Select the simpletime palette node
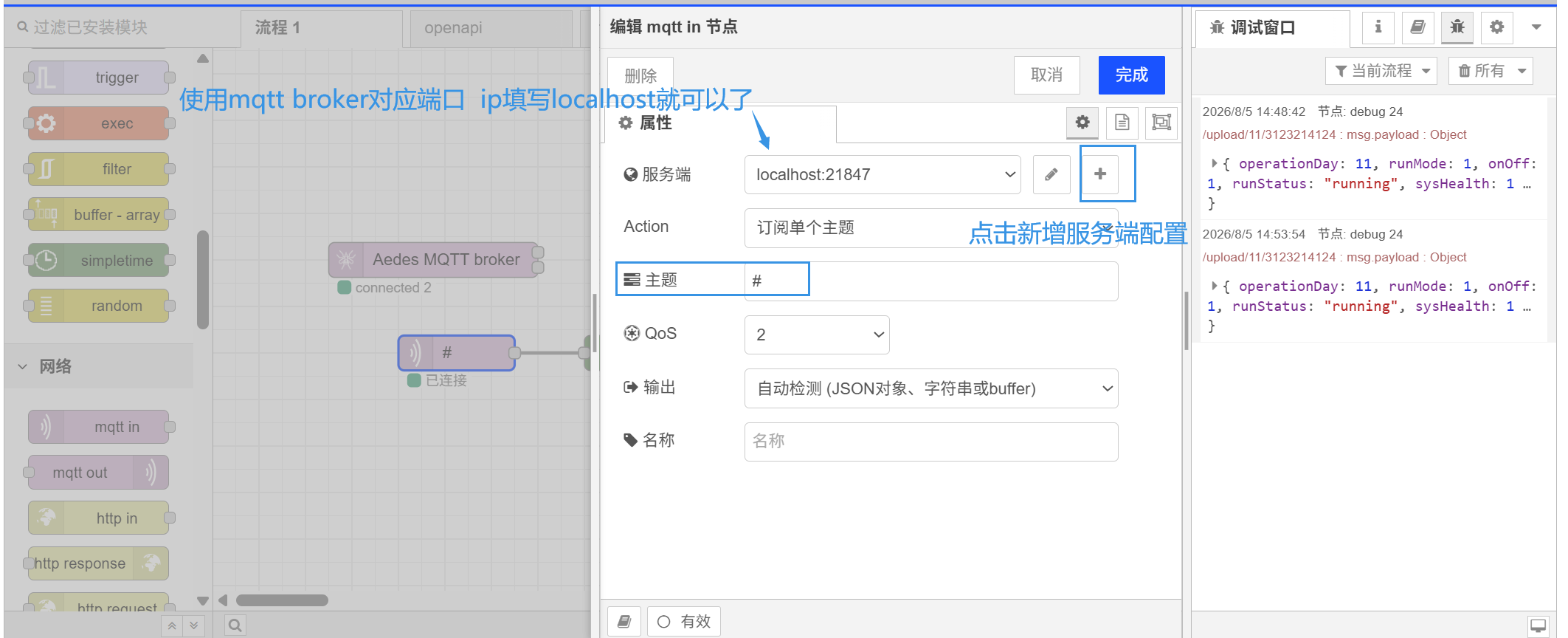1568x638 pixels. [x=99, y=261]
